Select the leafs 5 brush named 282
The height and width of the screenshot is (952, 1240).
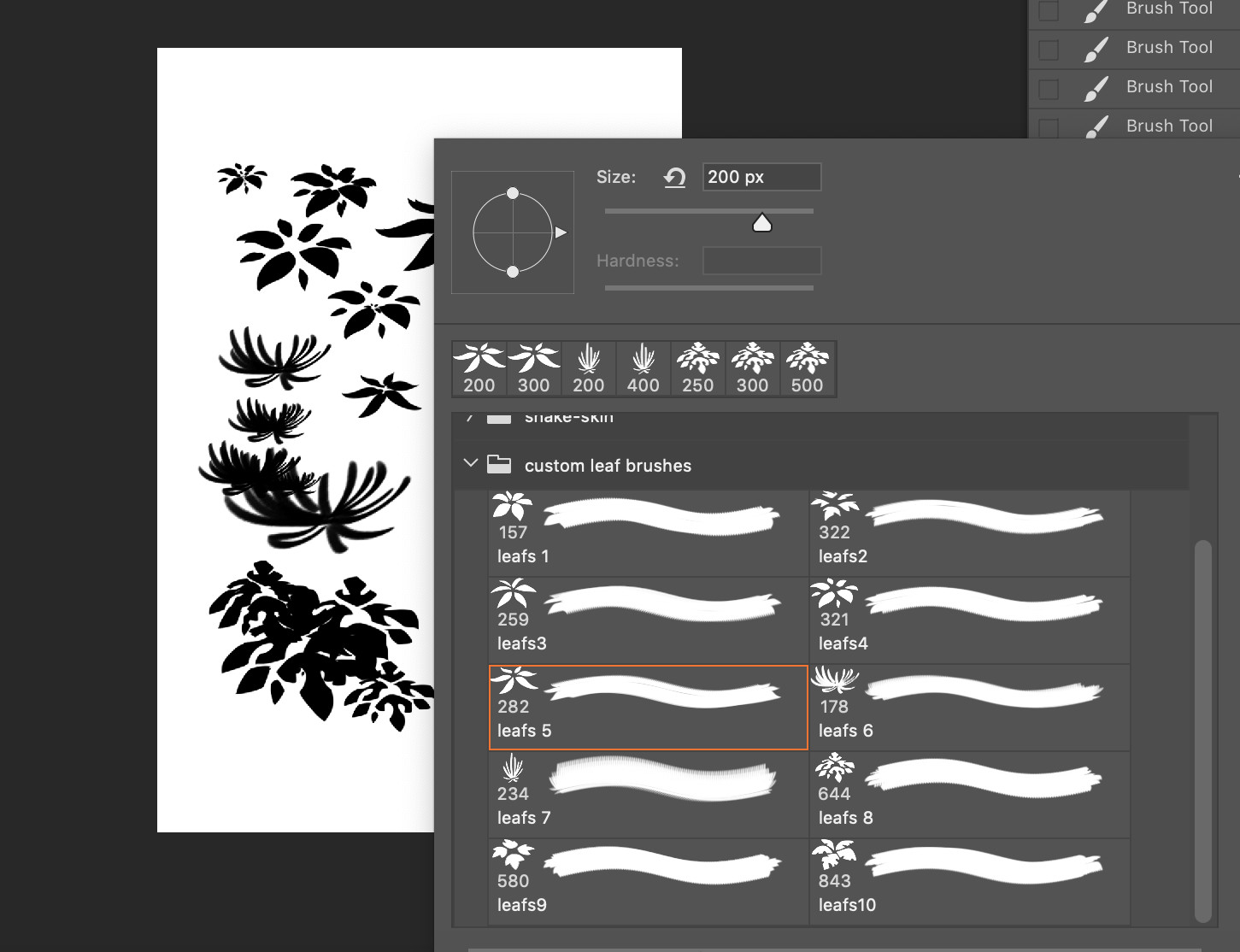click(647, 707)
